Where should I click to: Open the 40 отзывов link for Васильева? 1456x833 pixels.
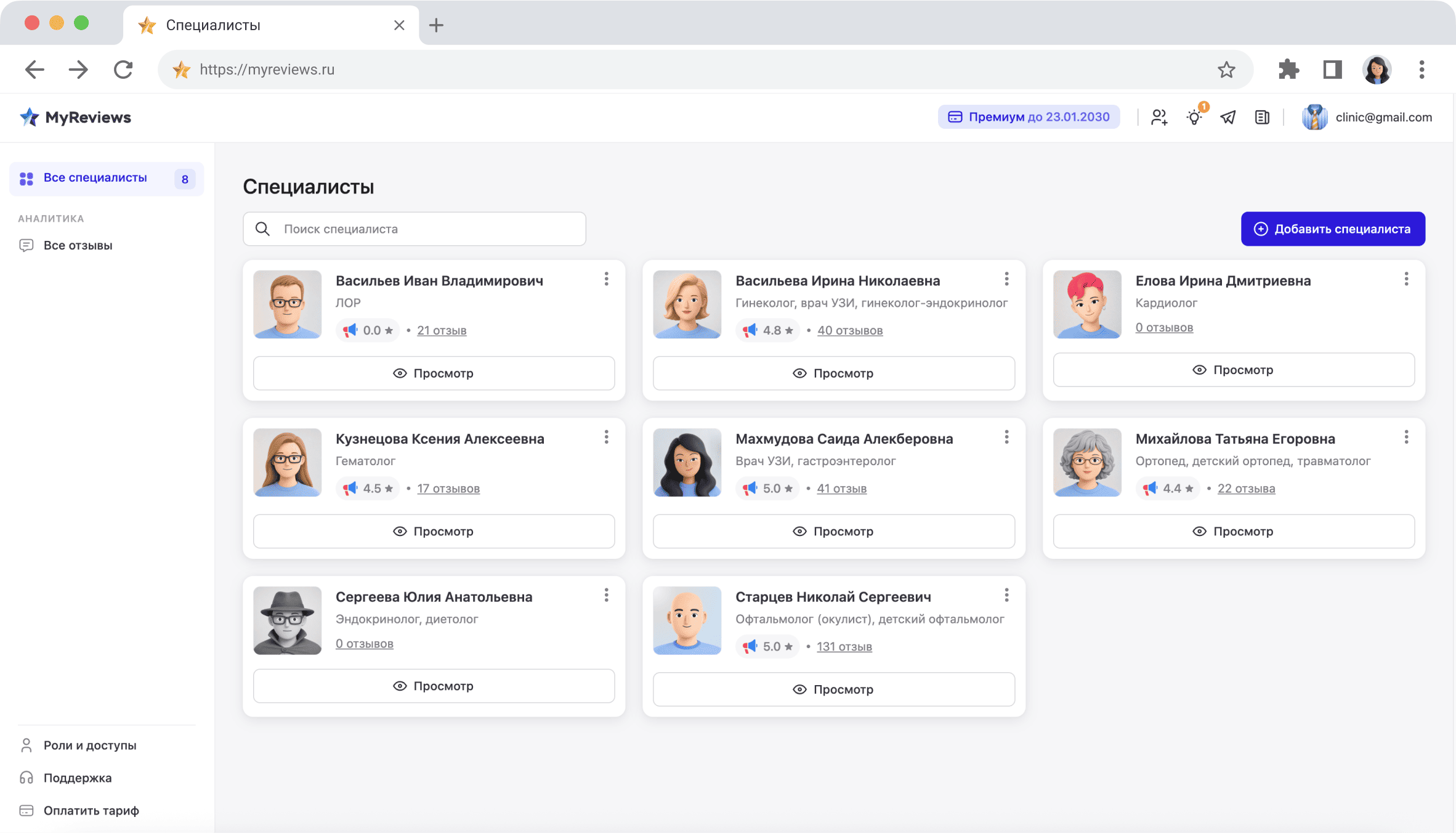[850, 330]
